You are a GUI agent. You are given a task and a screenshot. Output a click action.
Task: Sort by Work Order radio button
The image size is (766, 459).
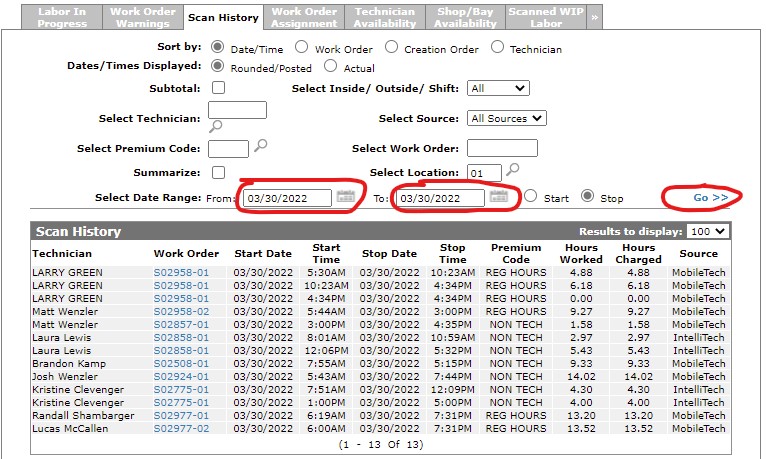301,48
